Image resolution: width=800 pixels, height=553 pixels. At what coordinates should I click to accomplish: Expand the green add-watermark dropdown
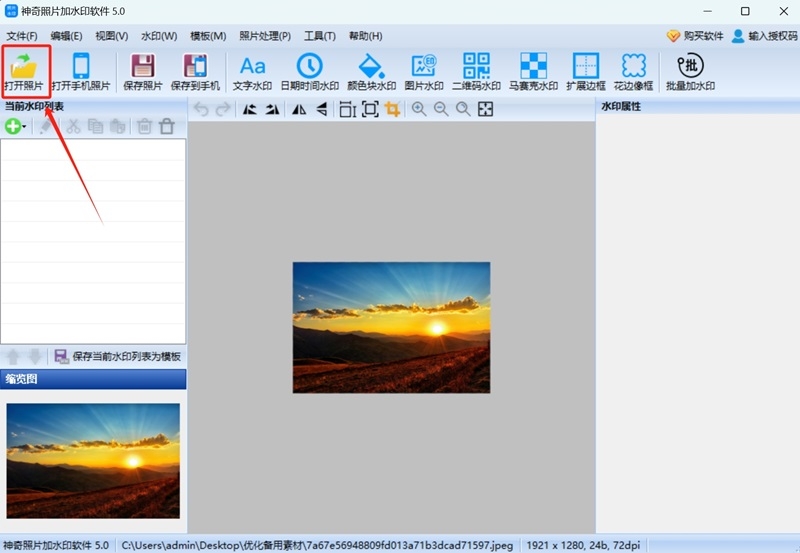click(23, 127)
